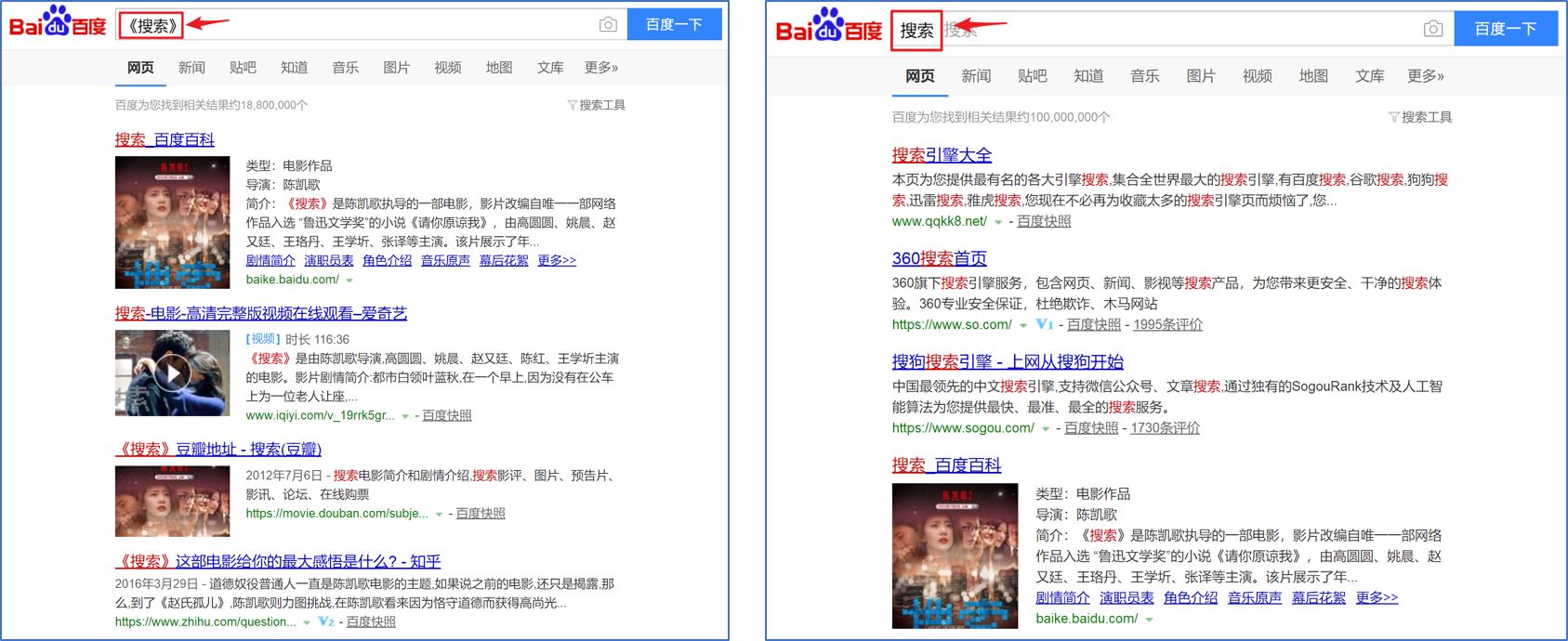Open 百度快照 for the qqkk8.net result
Viewport: 1568px width, 641px height.
[1044, 221]
